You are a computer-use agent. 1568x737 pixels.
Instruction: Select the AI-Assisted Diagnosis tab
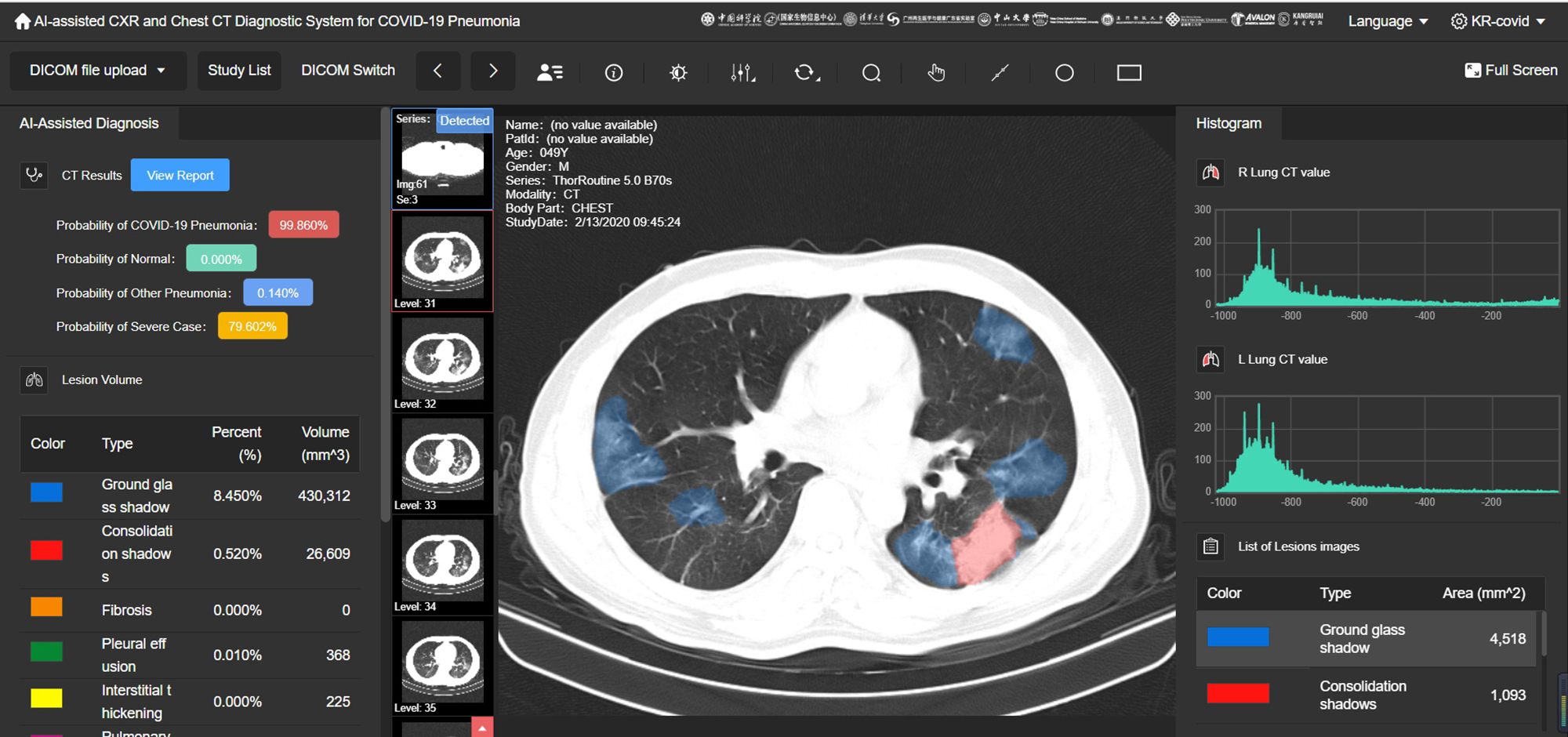89,123
